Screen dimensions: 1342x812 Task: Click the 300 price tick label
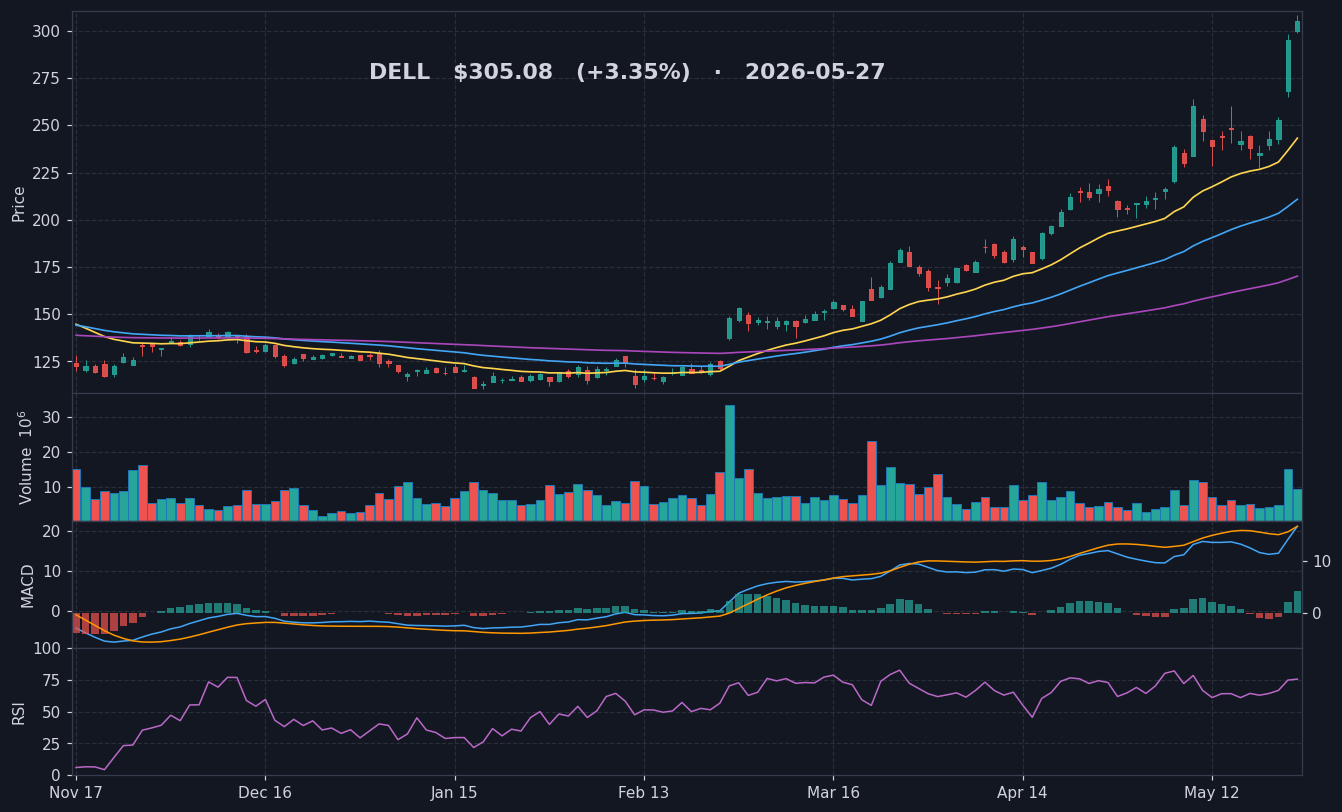(46, 32)
